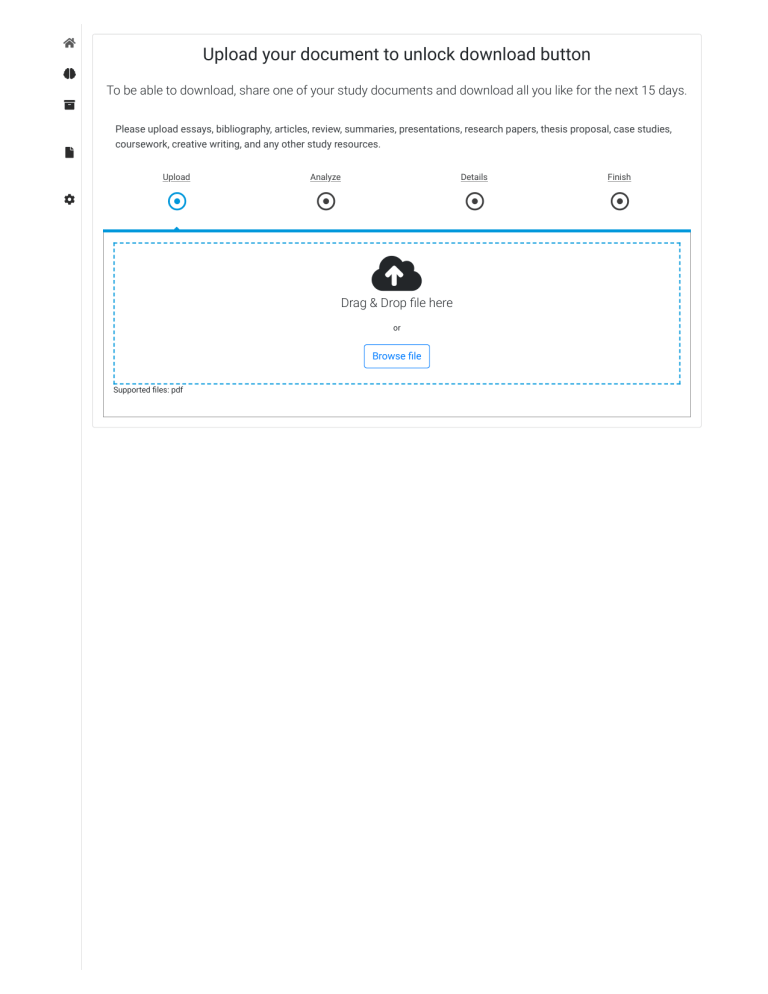
Task: Select the Details step radio circle
Action: point(474,201)
